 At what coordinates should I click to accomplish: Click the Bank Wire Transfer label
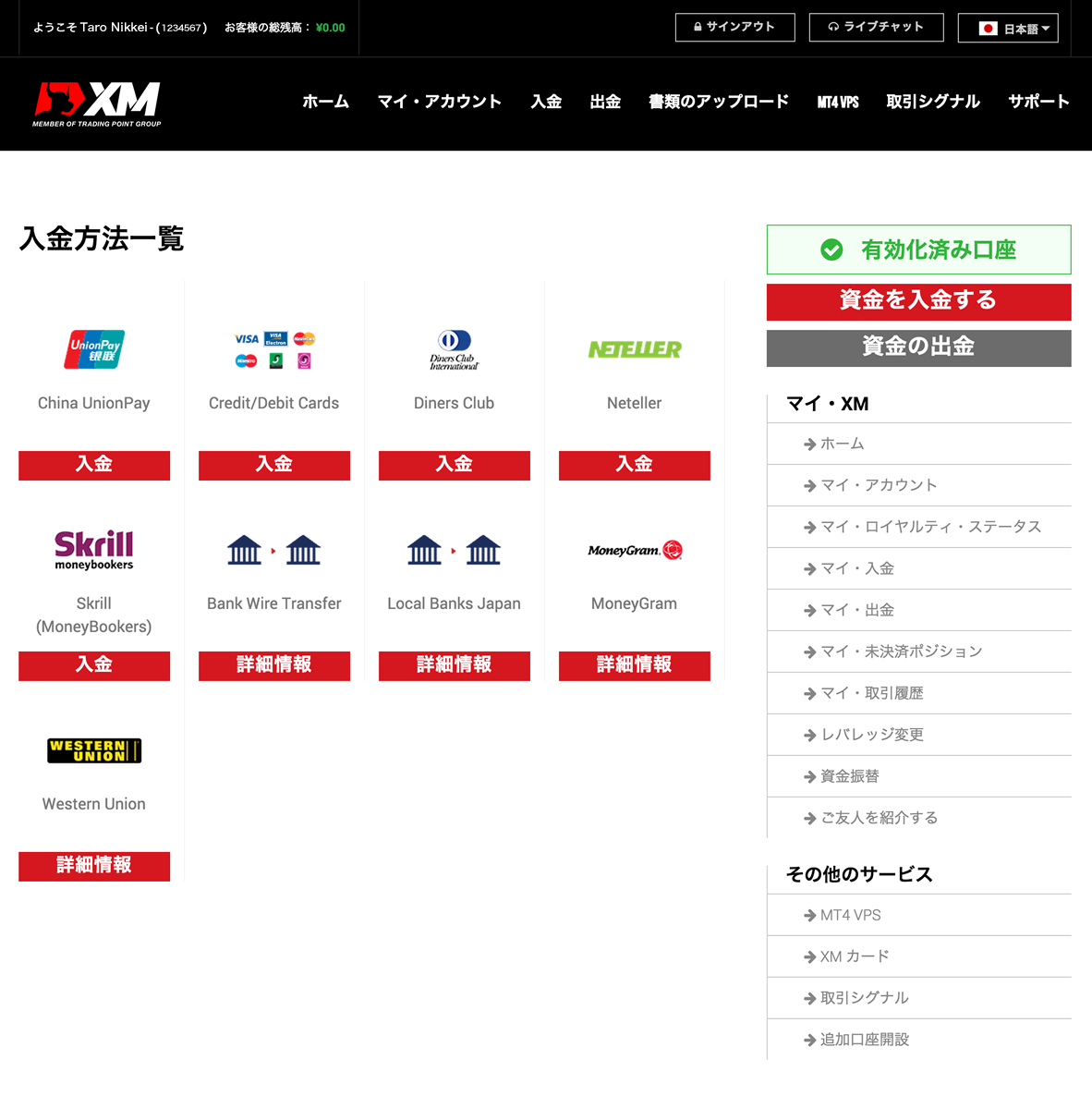(274, 604)
